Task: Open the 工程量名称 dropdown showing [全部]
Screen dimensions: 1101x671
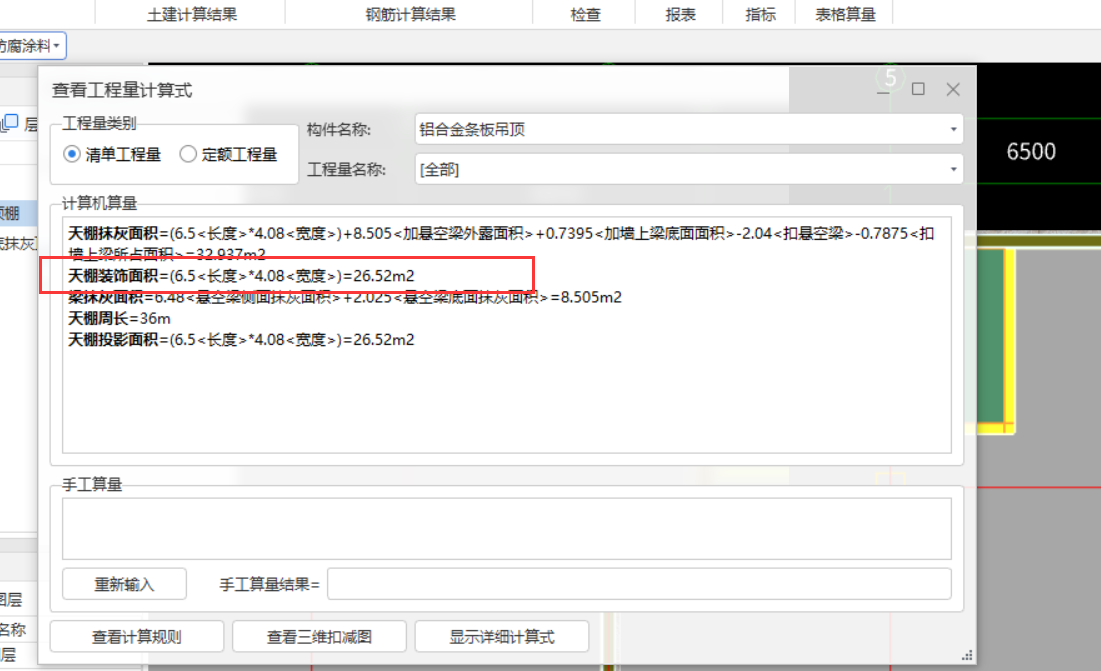Action: pos(688,169)
